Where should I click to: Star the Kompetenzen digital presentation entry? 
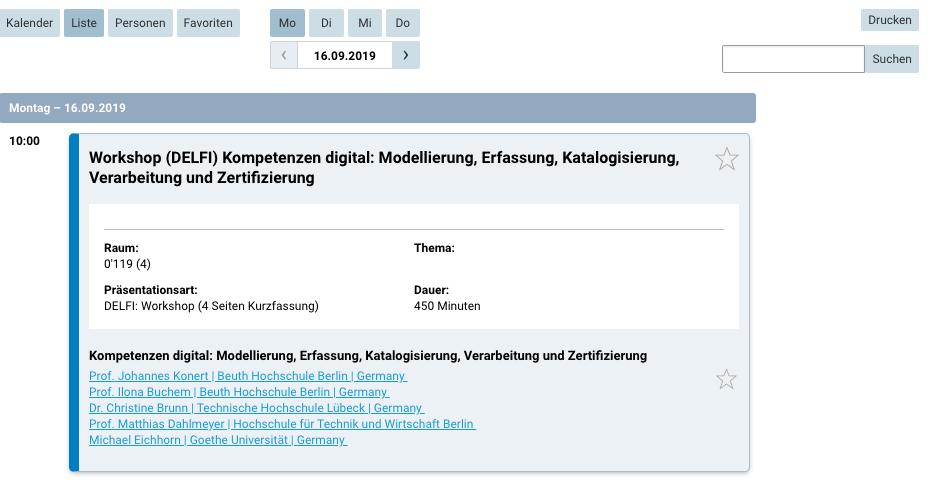726,379
